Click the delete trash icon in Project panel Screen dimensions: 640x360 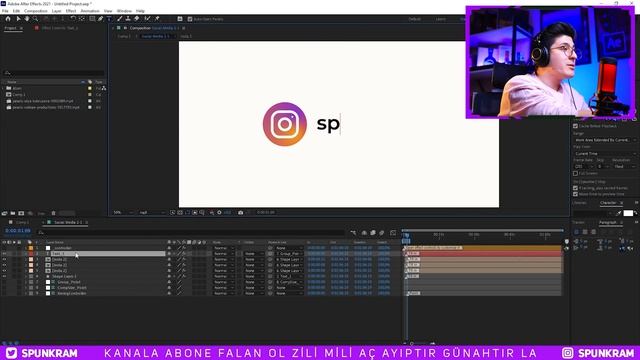(53, 213)
